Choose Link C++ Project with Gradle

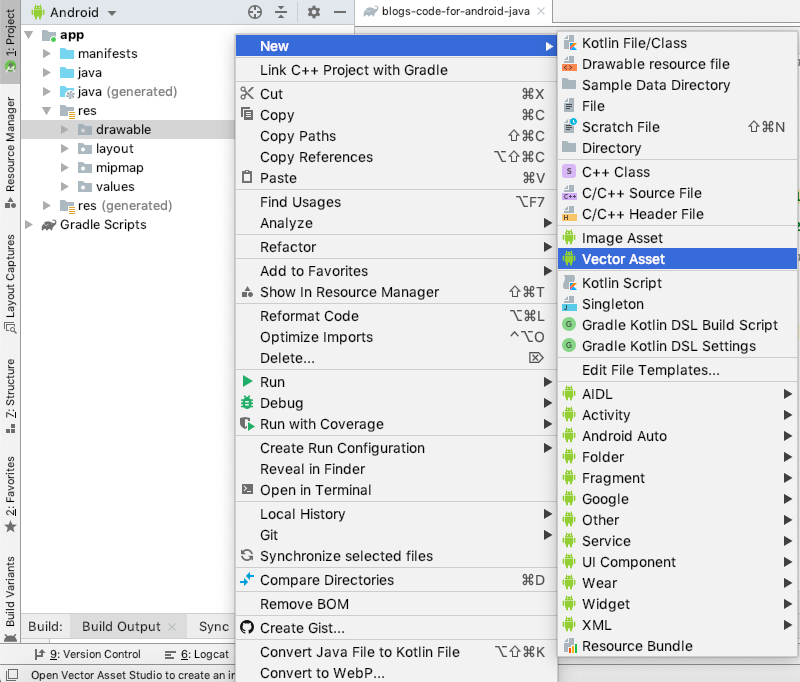click(x=396, y=70)
